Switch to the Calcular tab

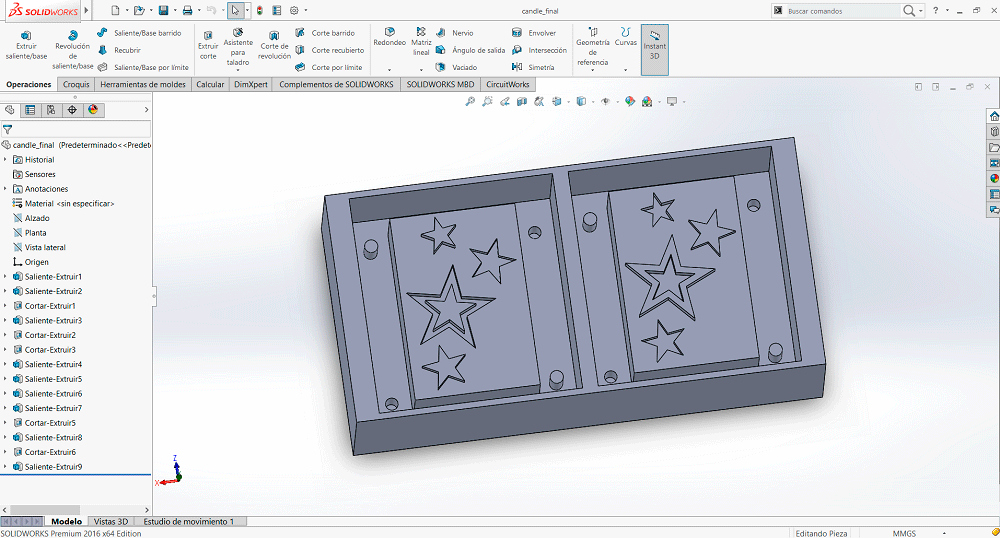210,84
